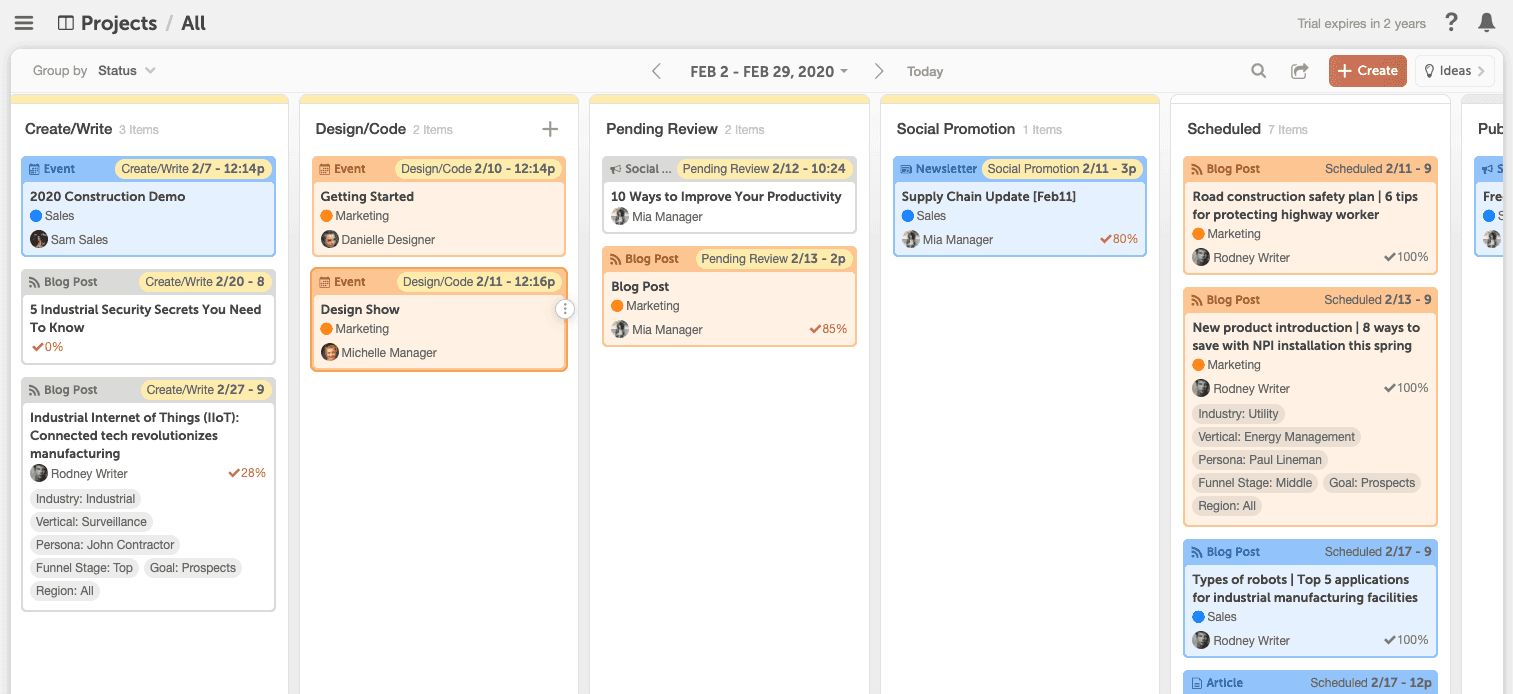1513x694 pixels.
Task: Click the Article document icon in Scheduled column
Action: [x=1197, y=683]
